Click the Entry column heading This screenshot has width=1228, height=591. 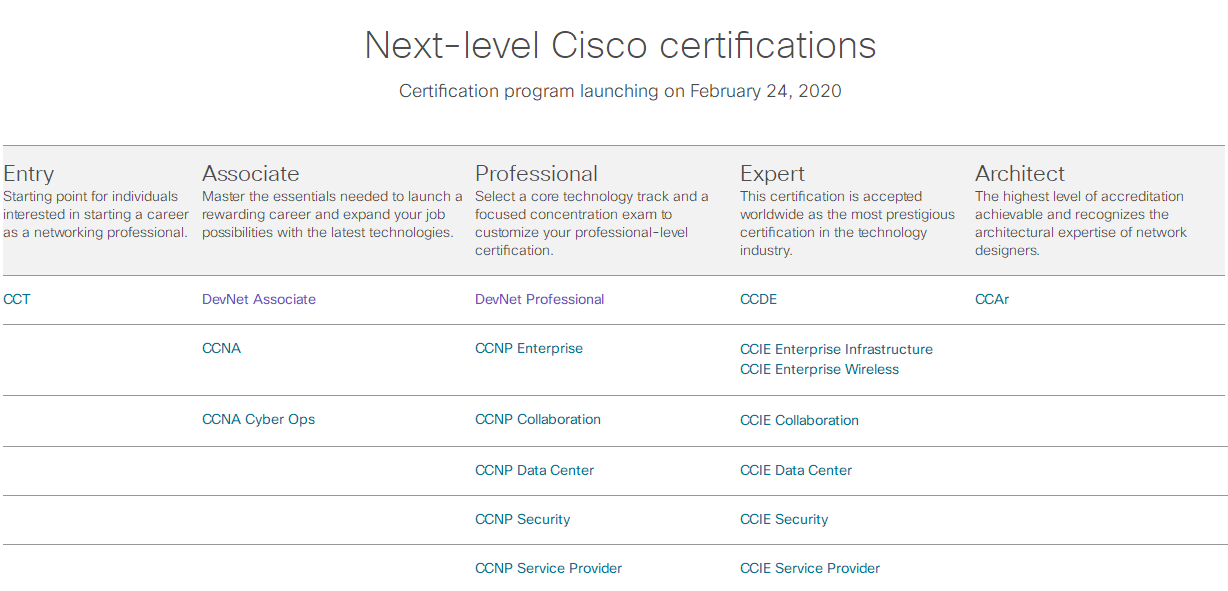(x=29, y=173)
